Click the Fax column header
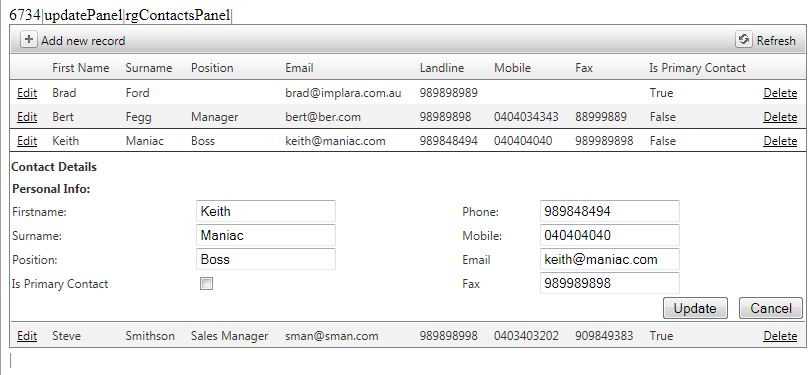Viewport: 810px width, 375px height. click(584, 68)
